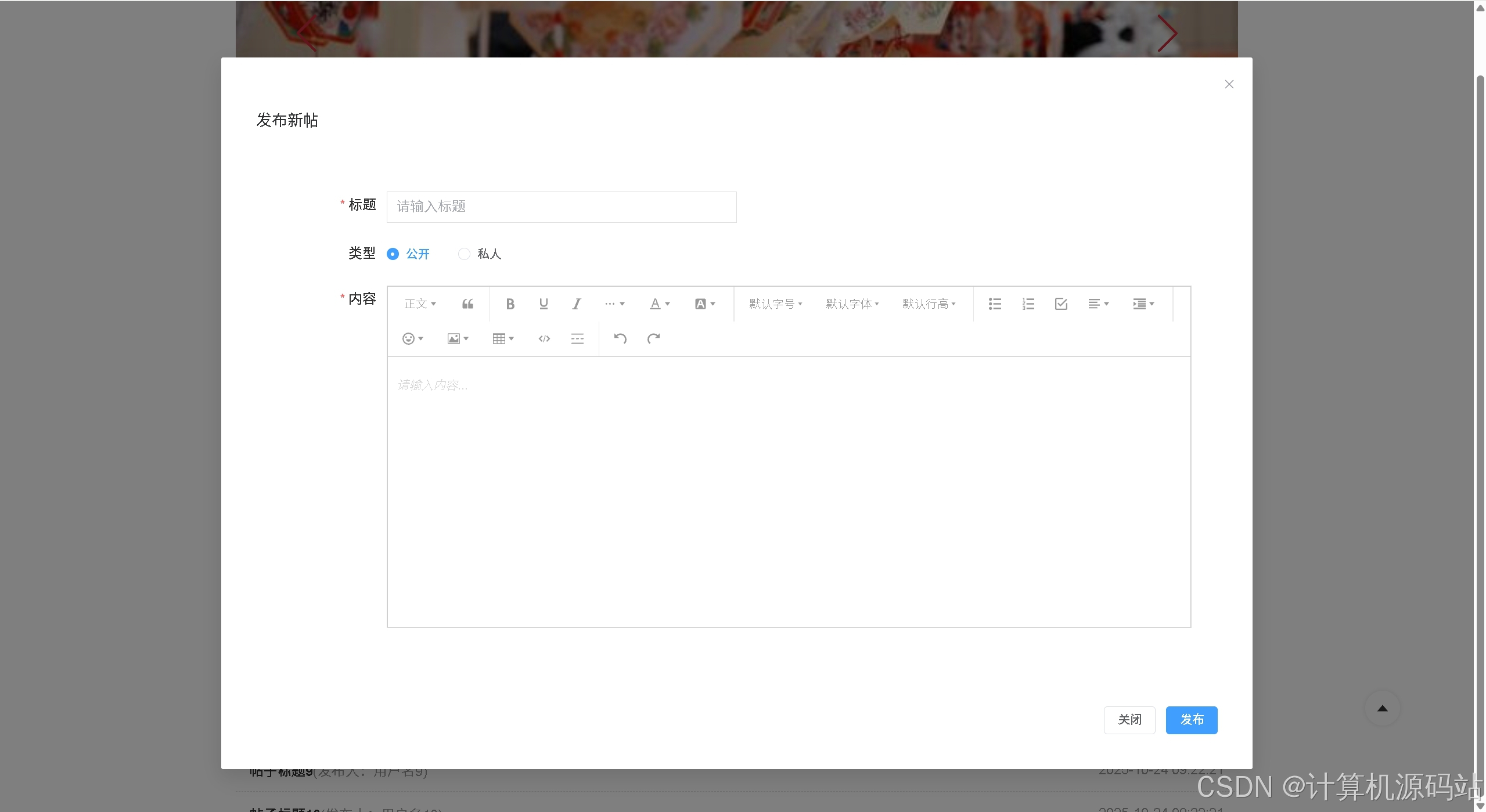Toggle italic formatting
This screenshot has width=1486, height=812.
coord(577,304)
